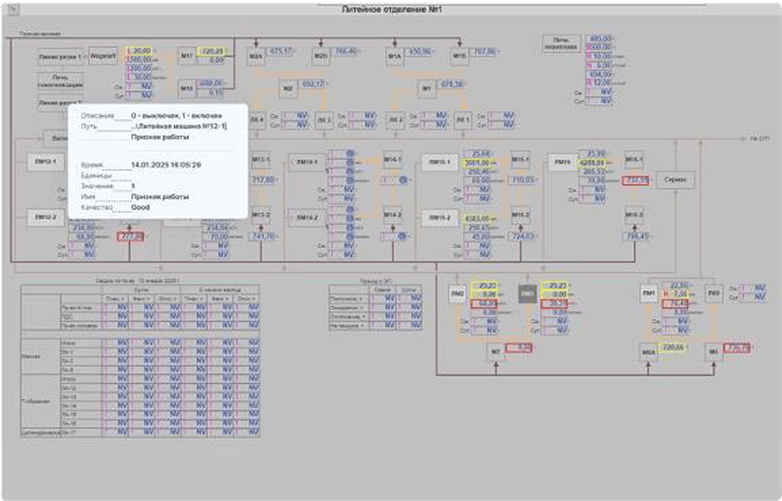Image resolution: width=782 pixels, height=501 pixels.
Task: Select the М7 mixer block
Action: [495, 352]
